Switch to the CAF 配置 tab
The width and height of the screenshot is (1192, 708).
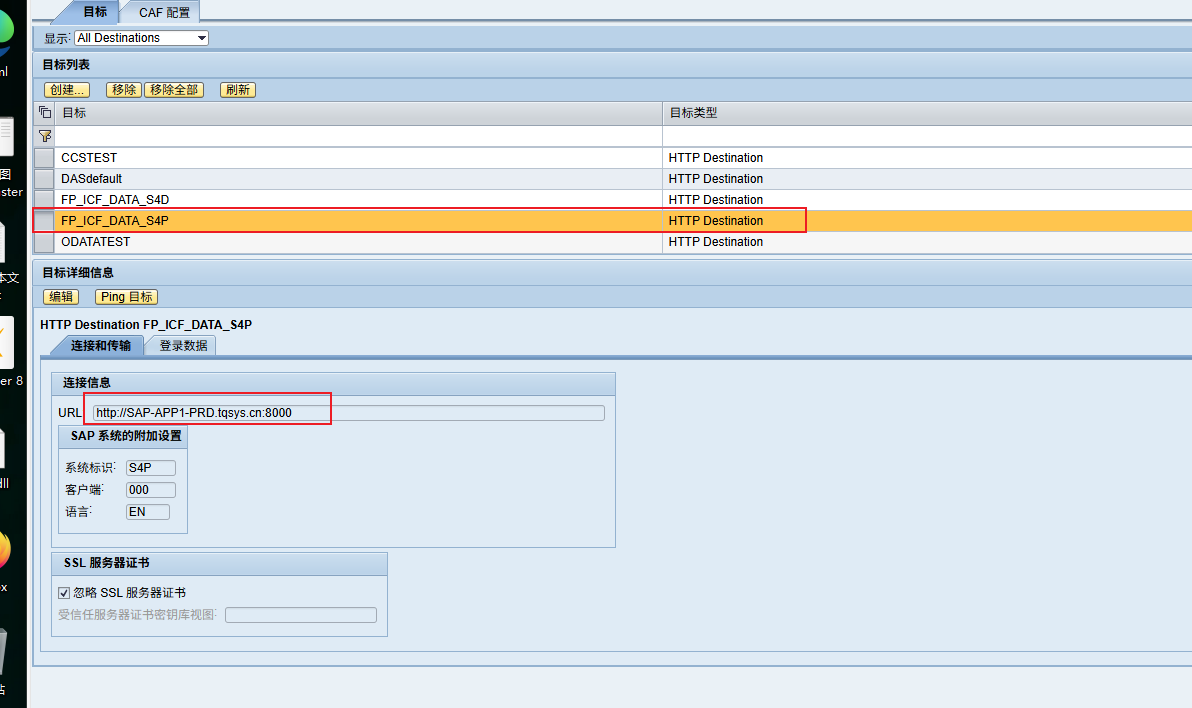coord(161,12)
